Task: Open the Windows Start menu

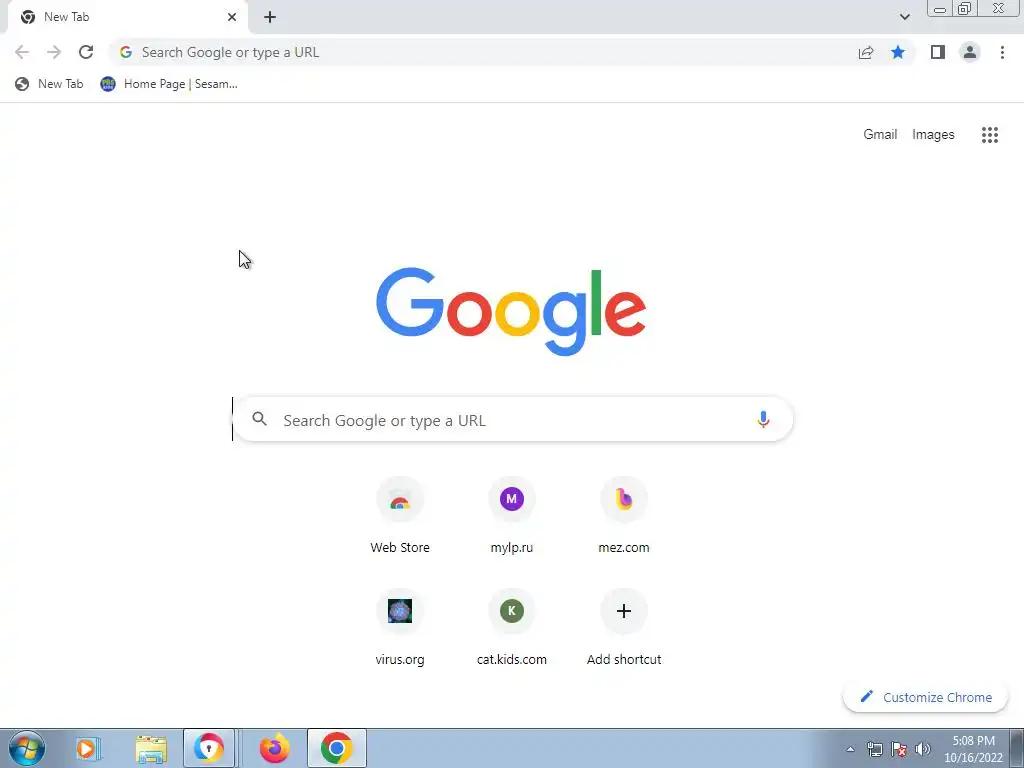Action: click(x=27, y=748)
